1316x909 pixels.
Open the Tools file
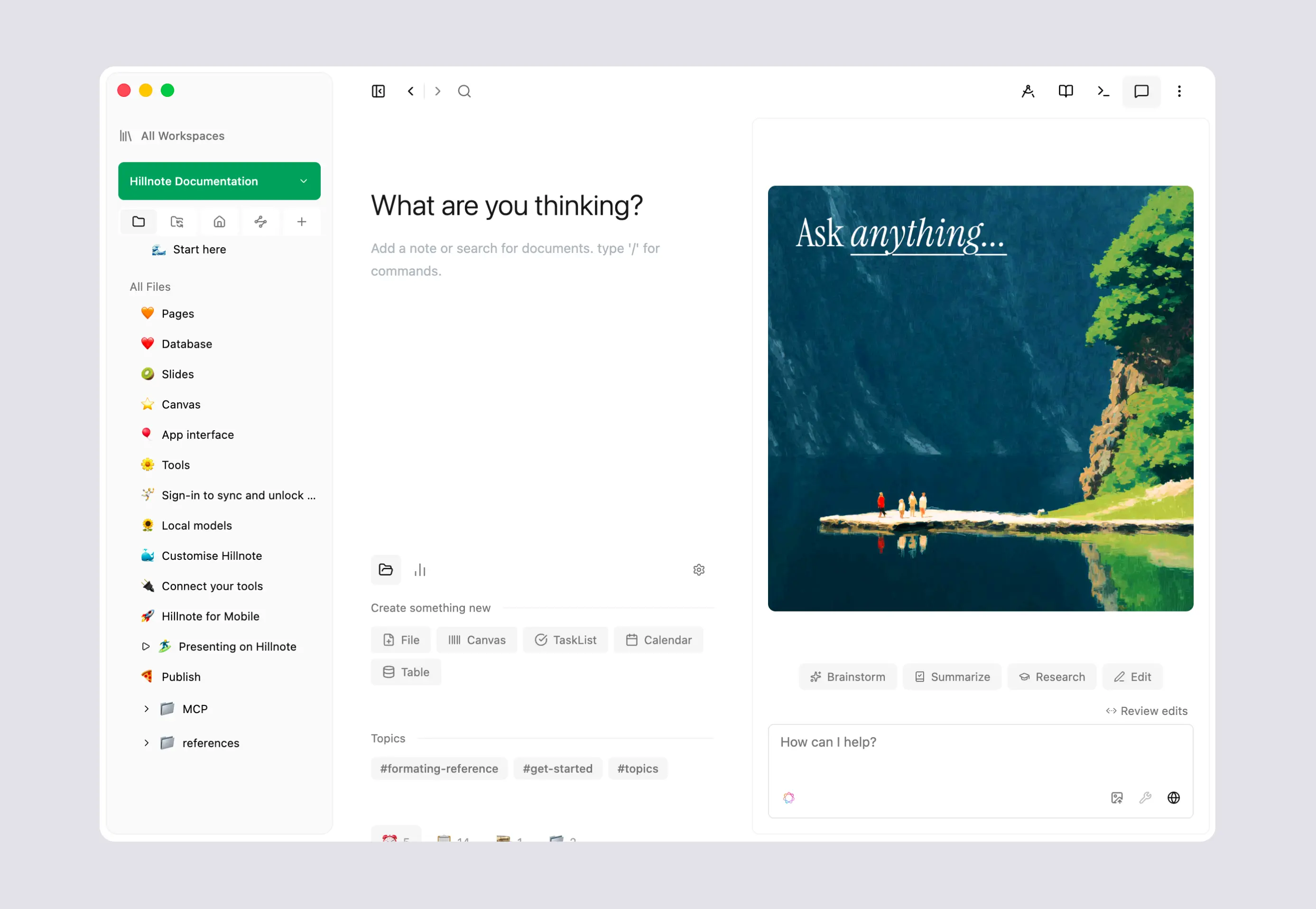pyautogui.click(x=165, y=465)
